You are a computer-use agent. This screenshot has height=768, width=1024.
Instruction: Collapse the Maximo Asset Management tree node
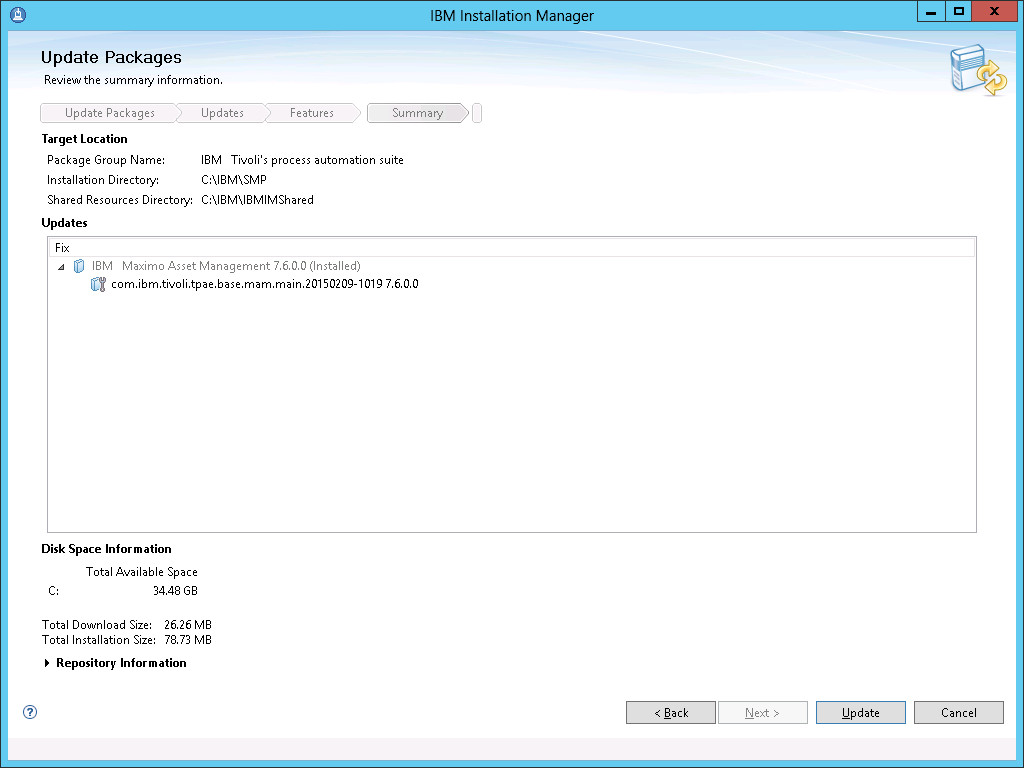[x=61, y=266]
